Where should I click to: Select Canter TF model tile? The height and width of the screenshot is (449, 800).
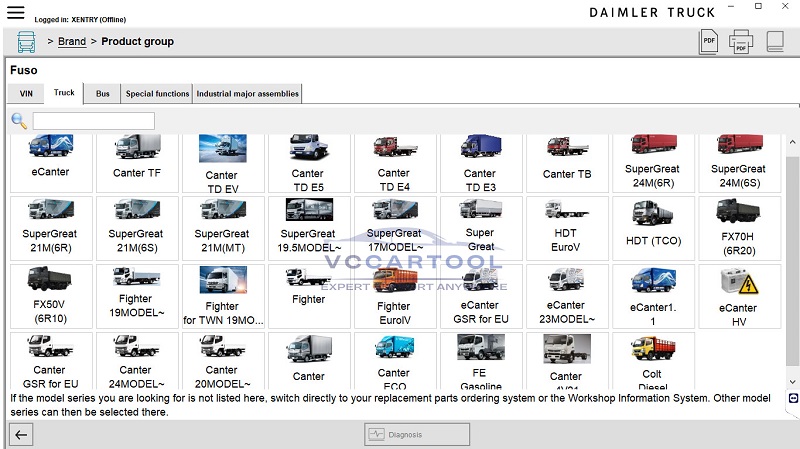pyautogui.click(x=137, y=163)
